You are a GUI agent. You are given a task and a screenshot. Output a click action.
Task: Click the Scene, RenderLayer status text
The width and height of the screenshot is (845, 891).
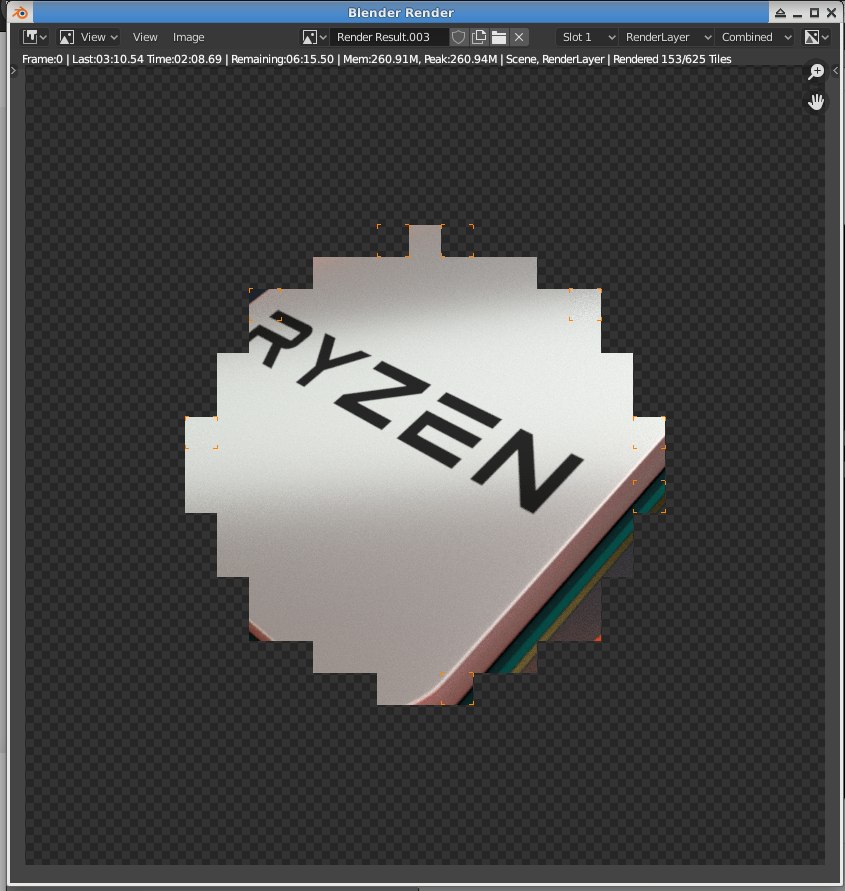coord(555,59)
